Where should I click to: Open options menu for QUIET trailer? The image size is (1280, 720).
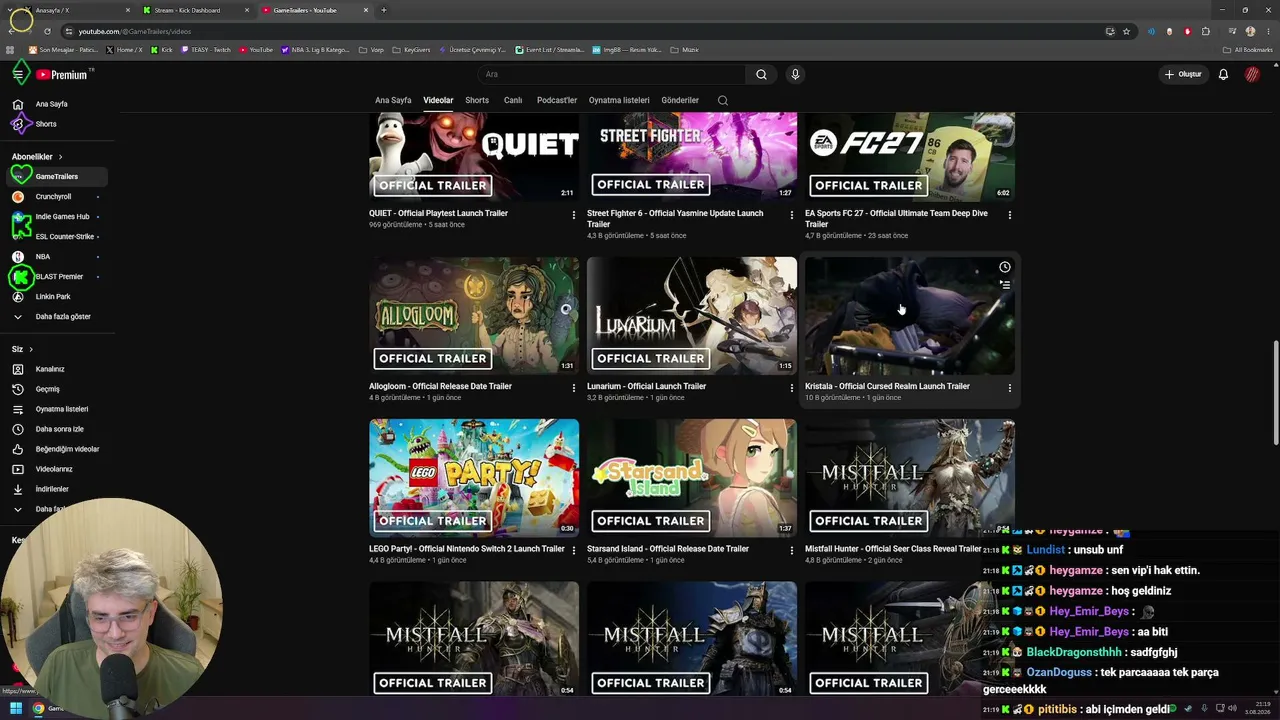[573, 215]
